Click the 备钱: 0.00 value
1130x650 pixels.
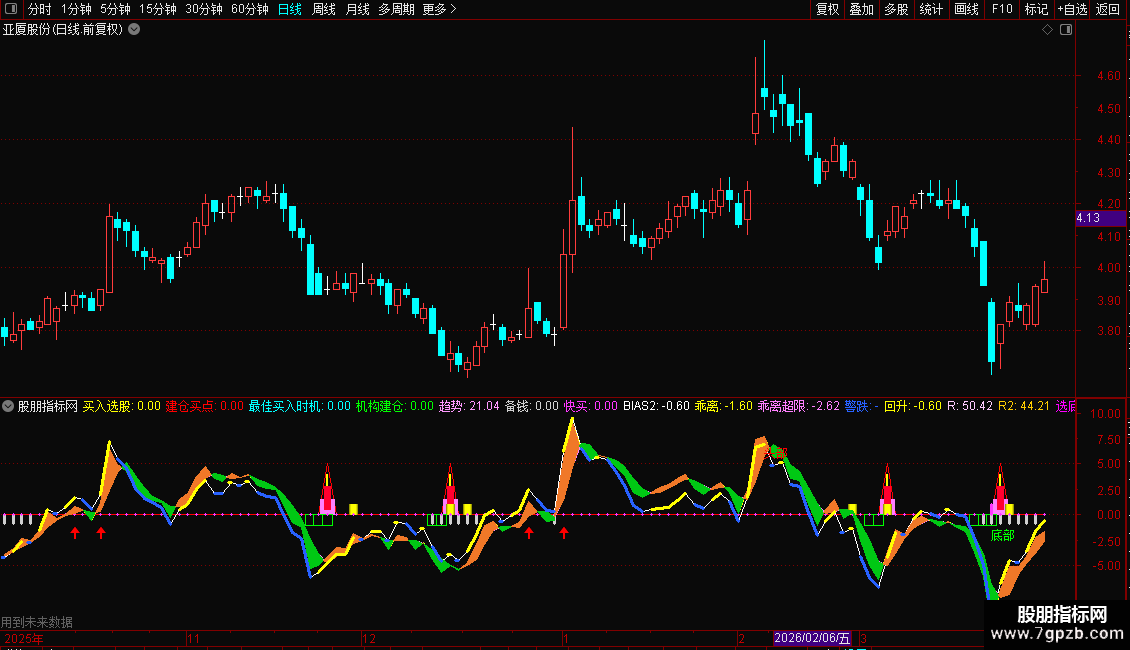[532, 406]
